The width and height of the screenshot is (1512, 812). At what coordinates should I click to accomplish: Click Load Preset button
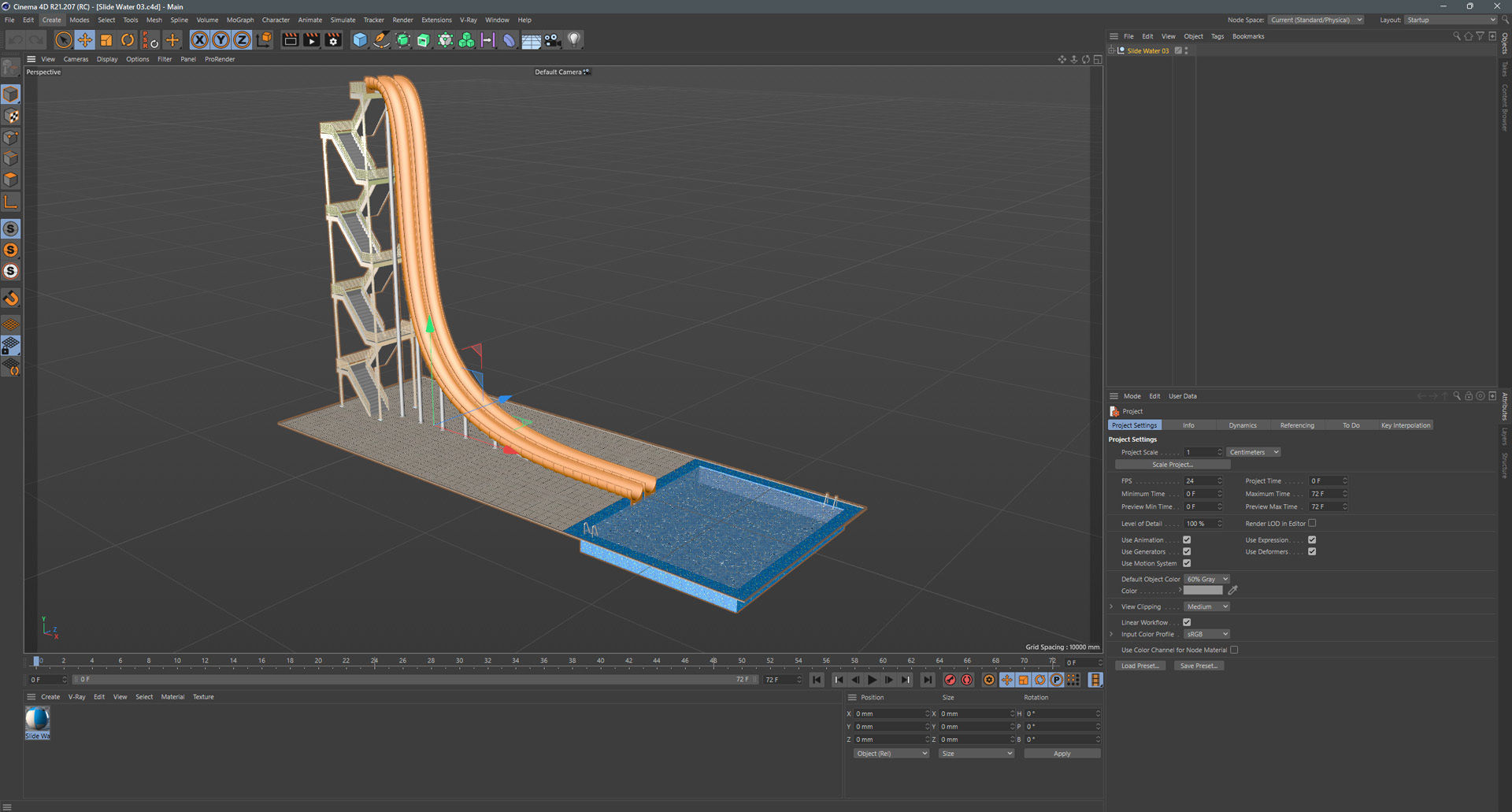click(1140, 666)
